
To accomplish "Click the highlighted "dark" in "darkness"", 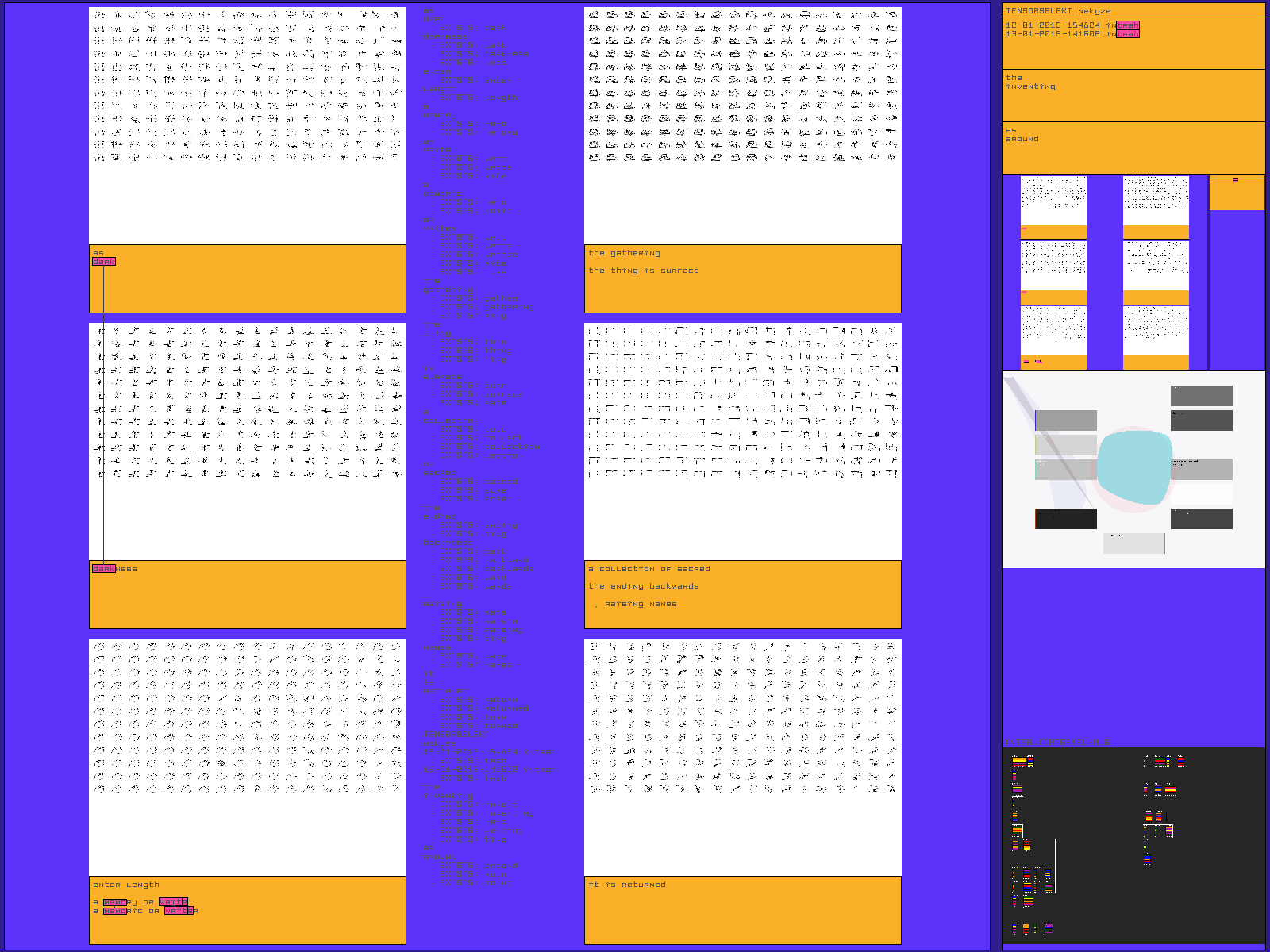I will 104,569.
